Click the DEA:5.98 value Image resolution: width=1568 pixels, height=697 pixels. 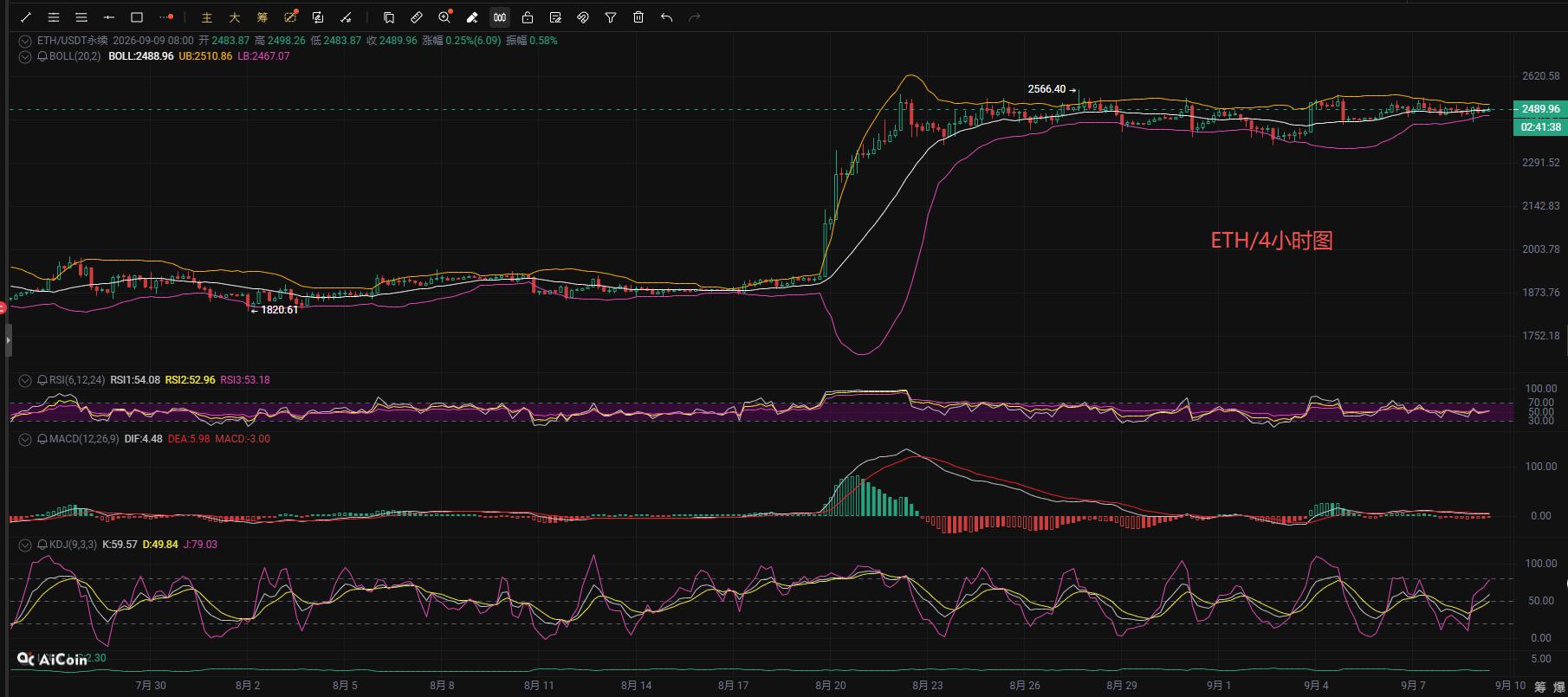tap(188, 439)
